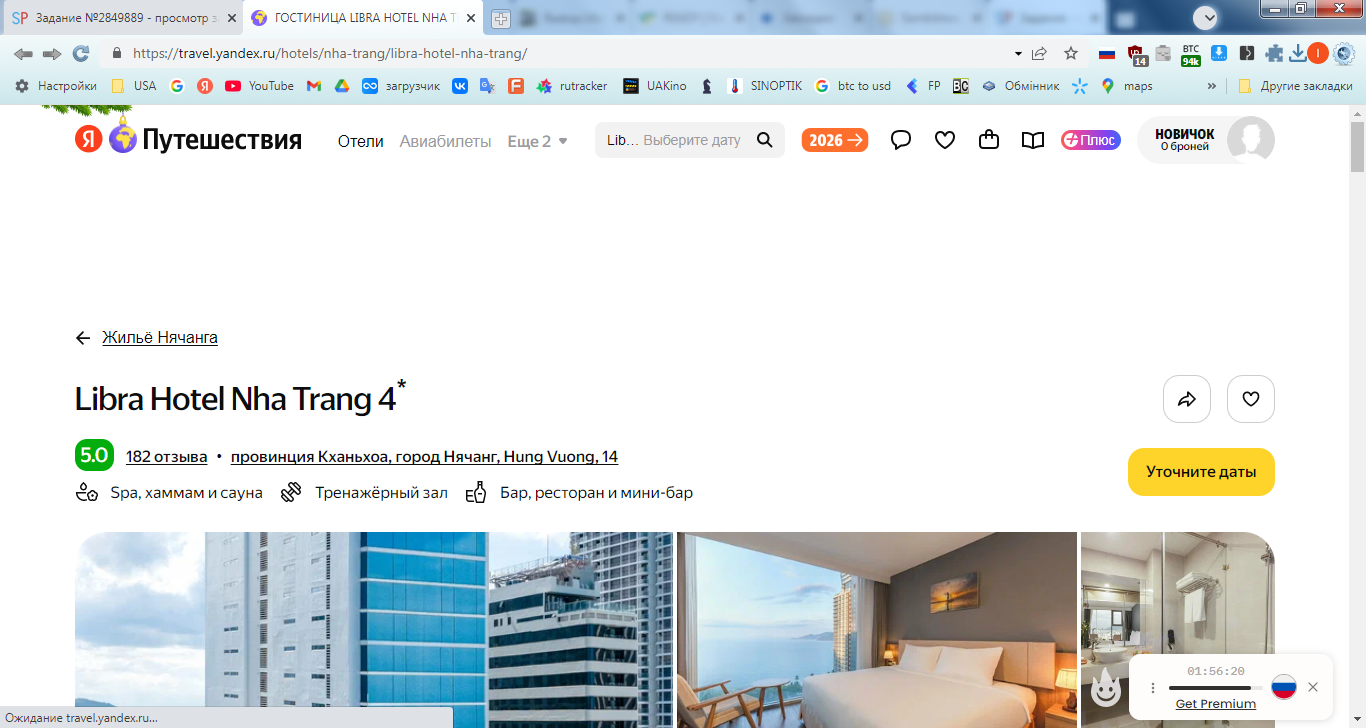Open the '182 отзыва' reviews link

click(x=167, y=457)
